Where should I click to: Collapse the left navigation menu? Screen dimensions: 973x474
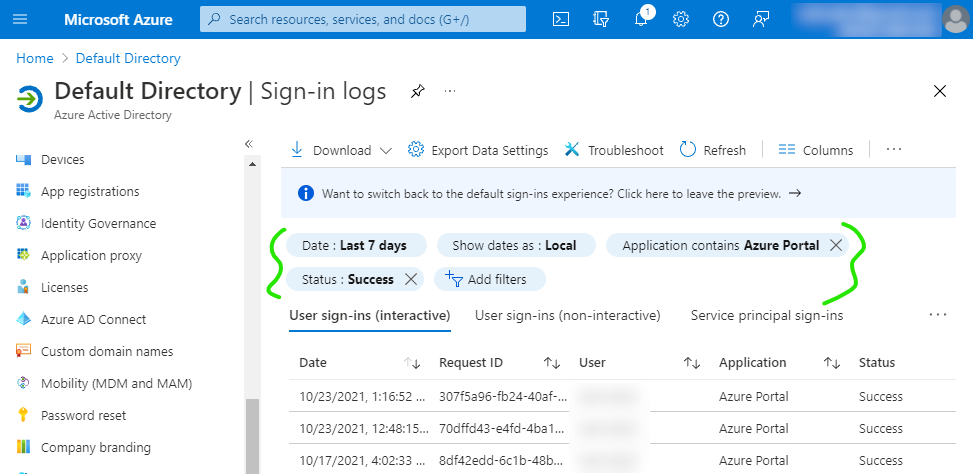point(249,144)
